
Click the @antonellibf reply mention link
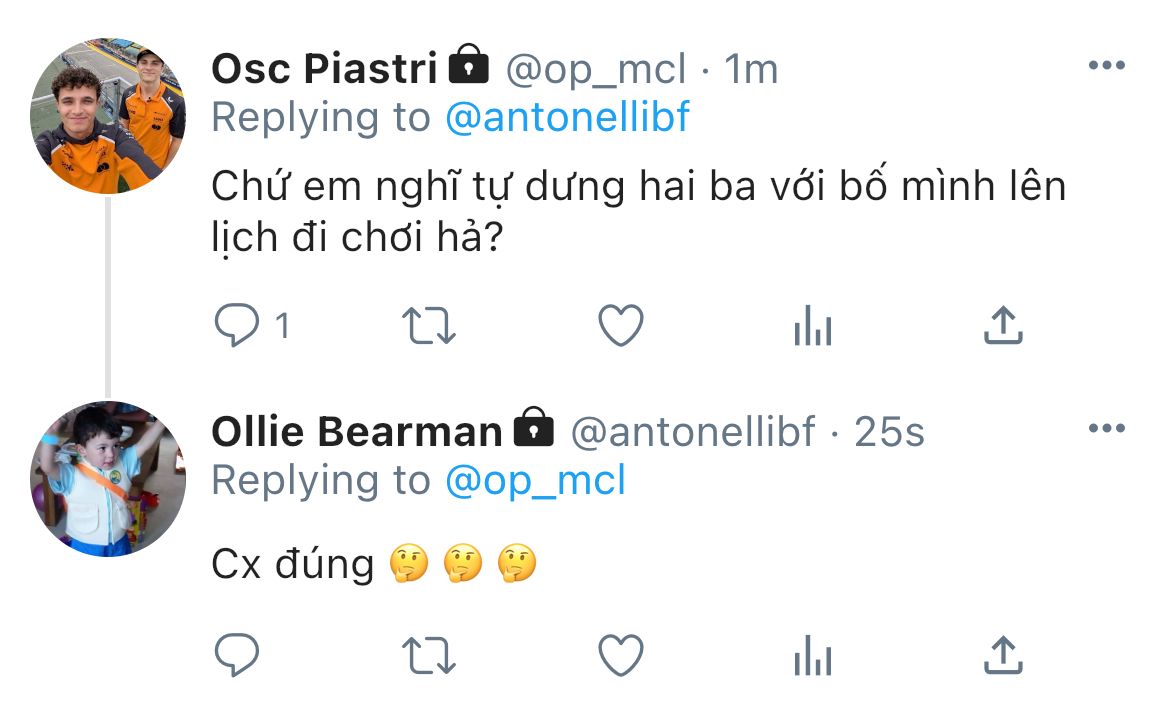click(x=566, y=118)
